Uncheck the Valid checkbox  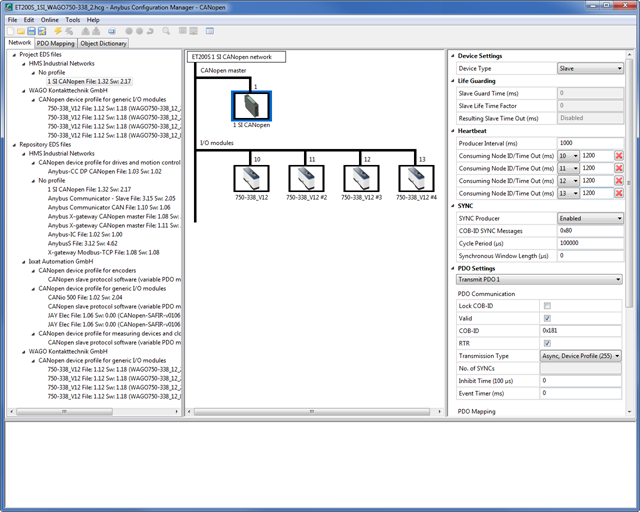point(547,318)
